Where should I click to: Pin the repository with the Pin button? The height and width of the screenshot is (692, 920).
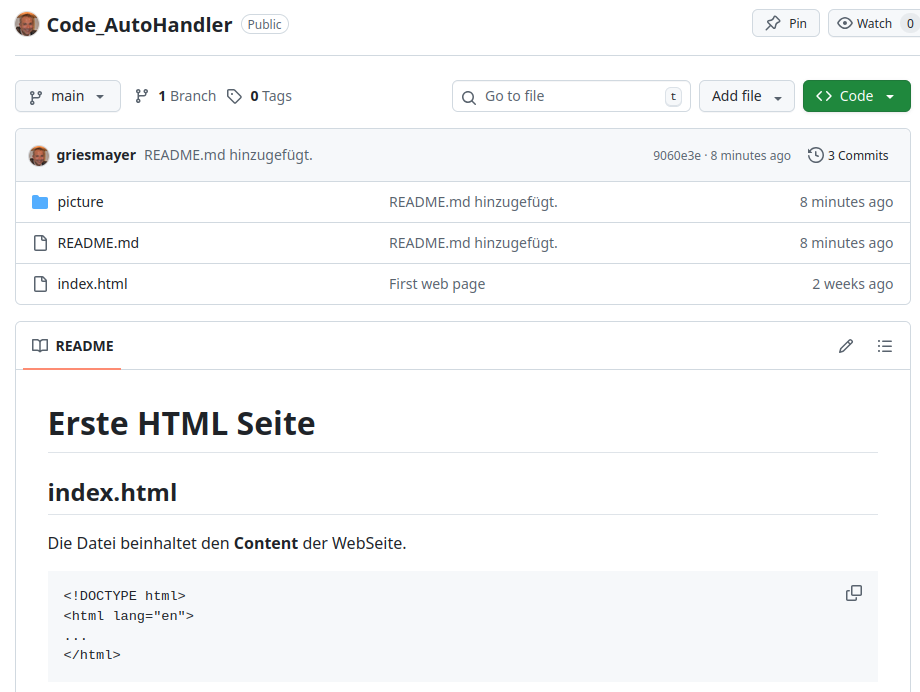click(x=785, y=23)
